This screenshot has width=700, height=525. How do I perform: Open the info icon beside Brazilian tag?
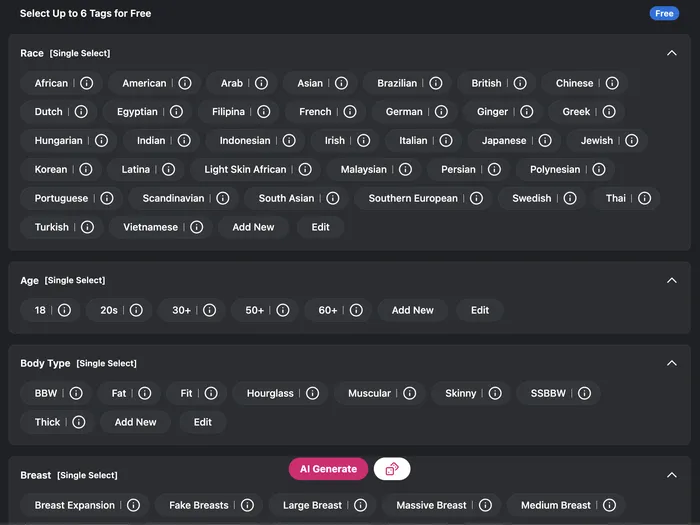[436, 83]
